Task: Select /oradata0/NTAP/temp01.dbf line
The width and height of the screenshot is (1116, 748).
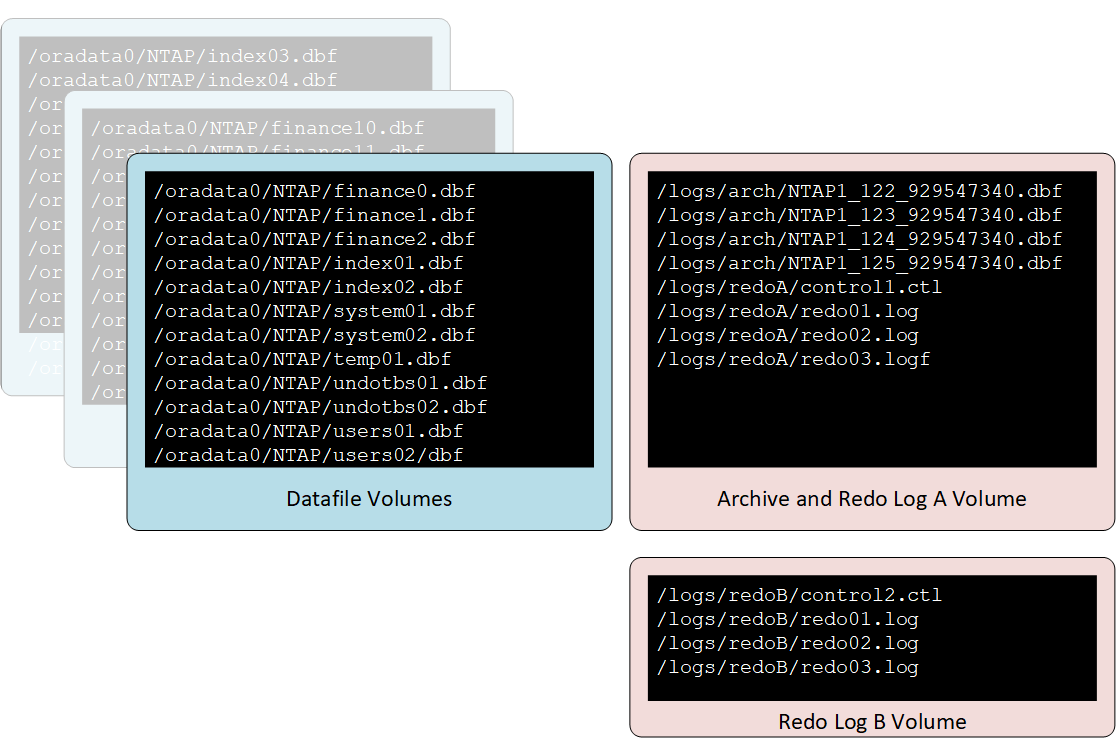Action: pyautogui.click(x=302, y=359)
